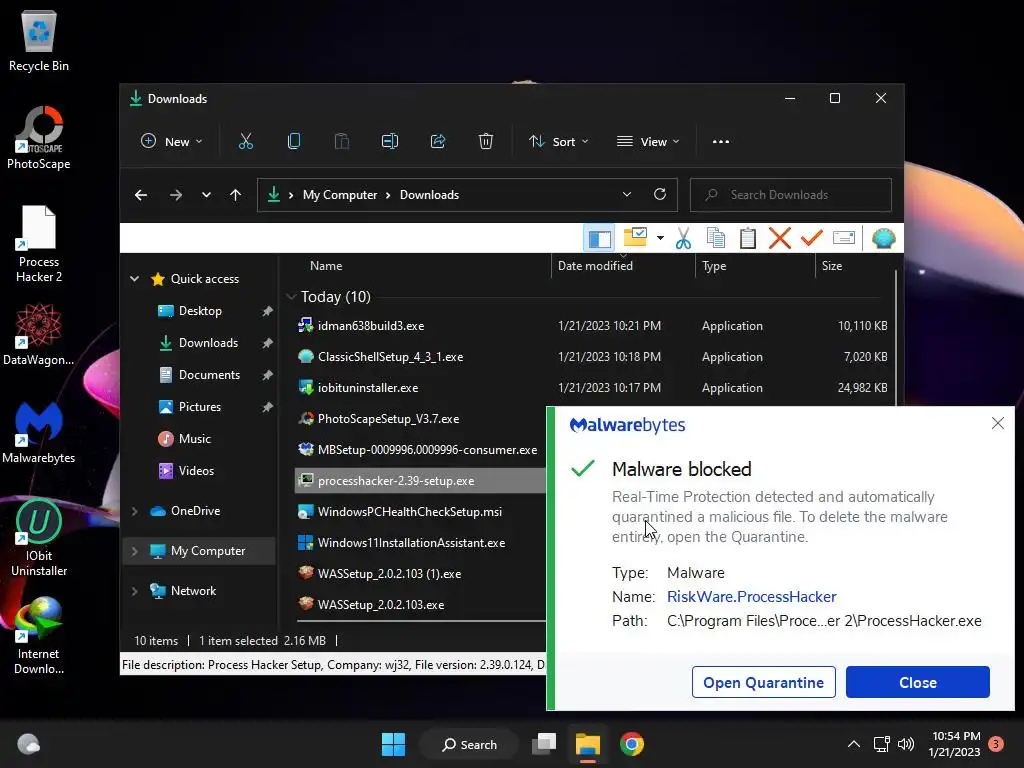1024x768 pixels.
Task: Select Documents in navigation pane
Action: click(x=209, y=375)
